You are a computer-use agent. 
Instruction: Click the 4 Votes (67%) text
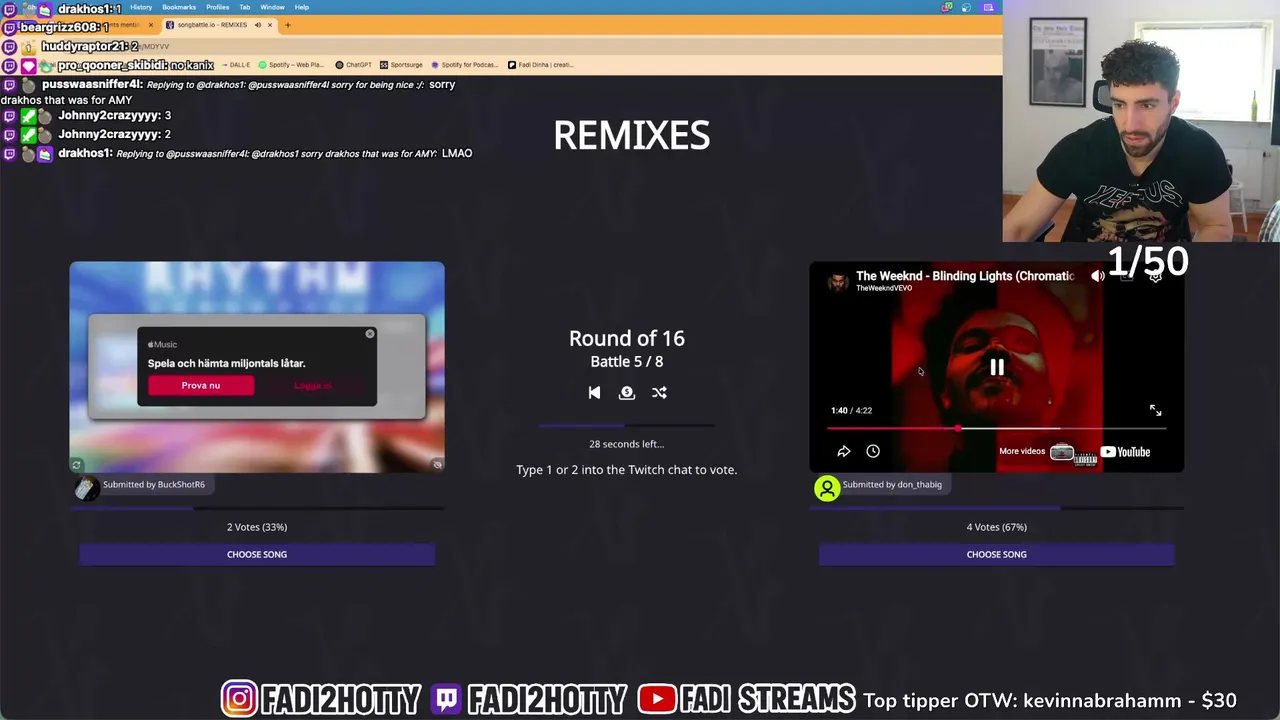pos(997,527)
